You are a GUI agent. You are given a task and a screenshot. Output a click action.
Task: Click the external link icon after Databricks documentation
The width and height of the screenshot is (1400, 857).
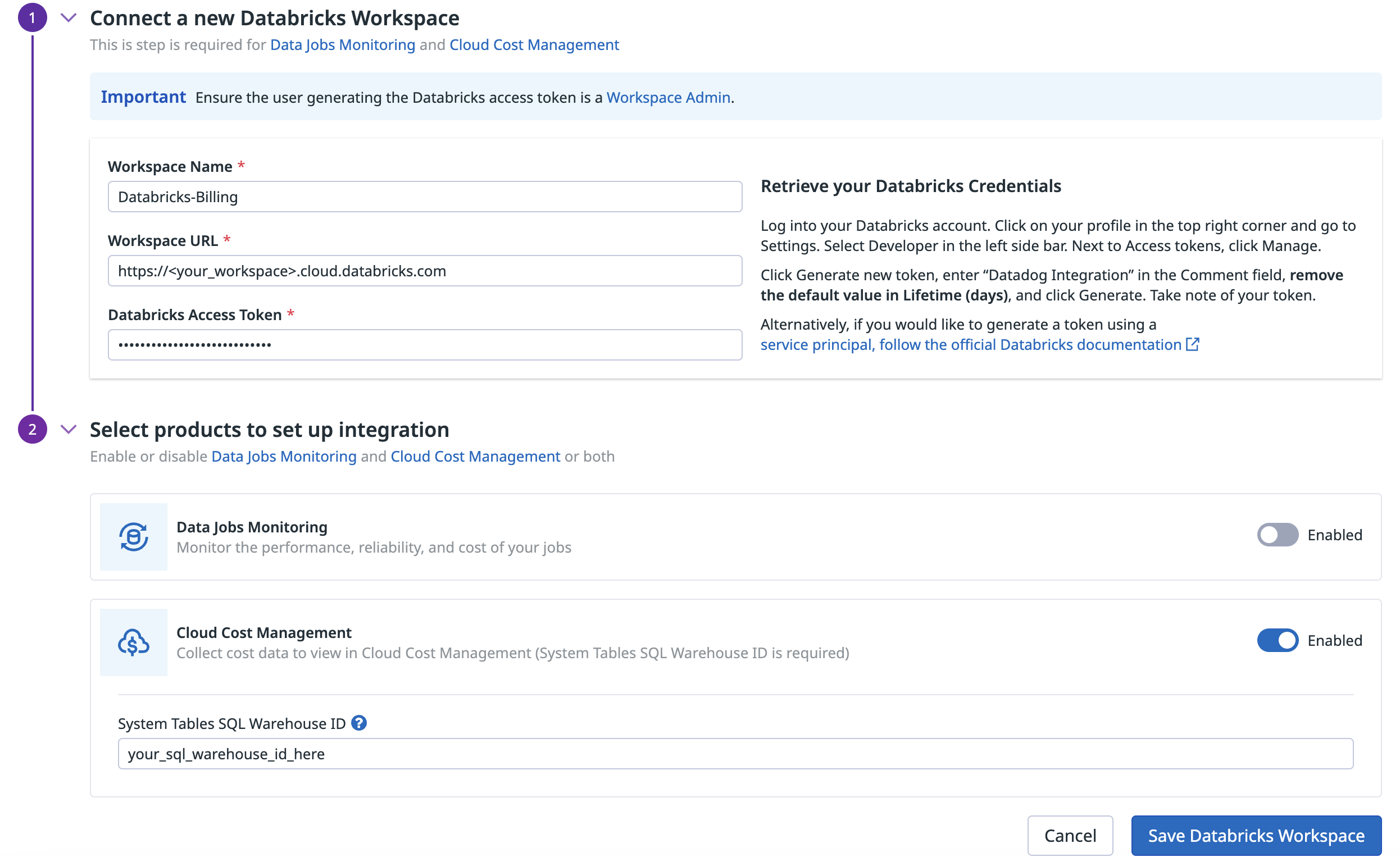click(x=1193, y=344)
